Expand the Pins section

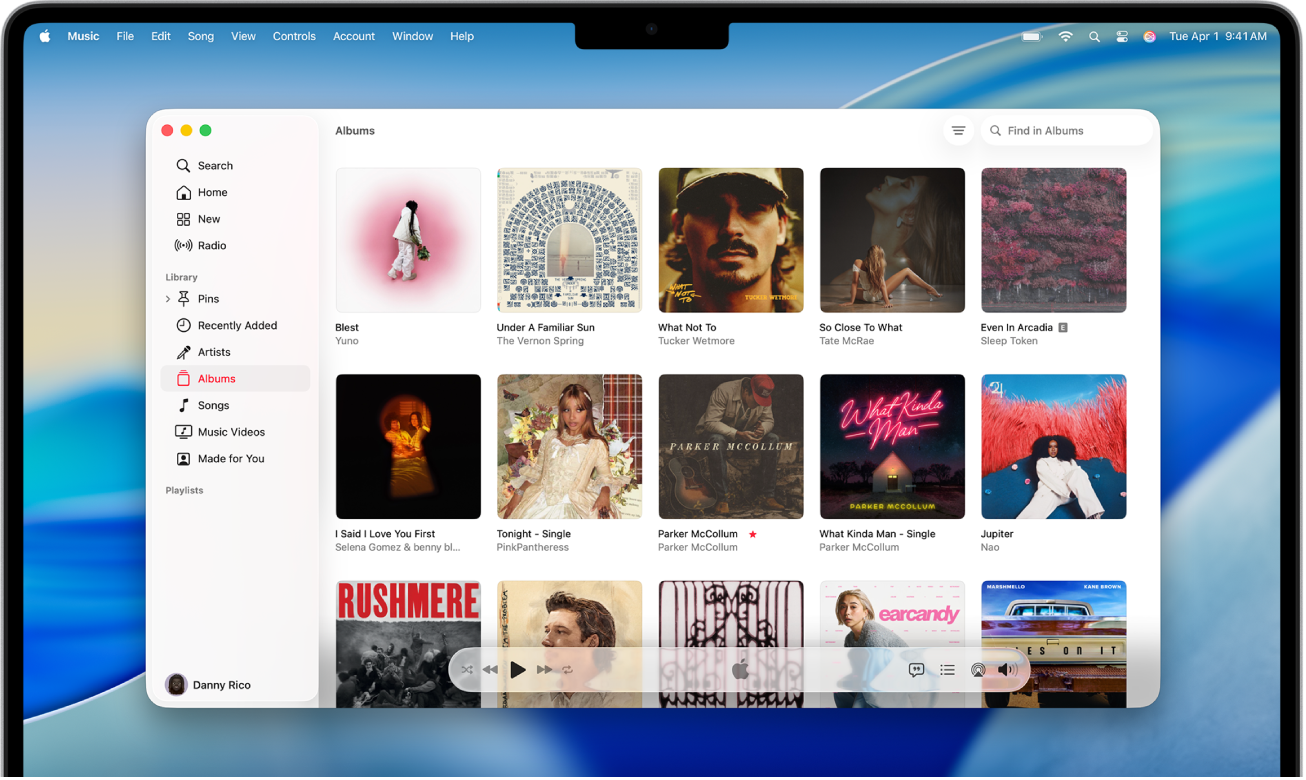[167, 298]
